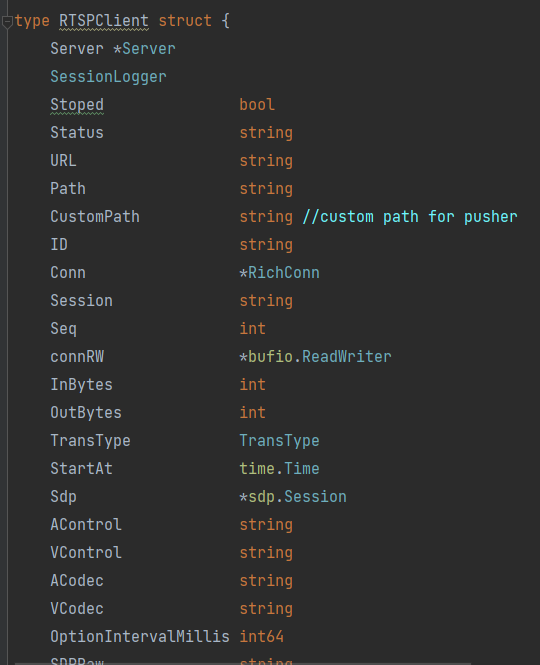Click the struct keyword
The height and width of the screenshot is (665, 540).
click(x=185, y=21)
